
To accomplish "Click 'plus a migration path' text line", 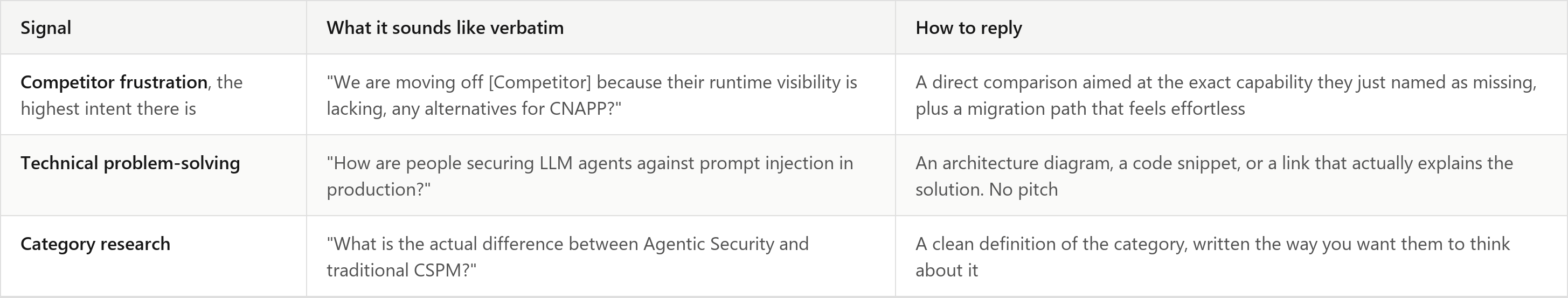I will [x=1080, y=108].
